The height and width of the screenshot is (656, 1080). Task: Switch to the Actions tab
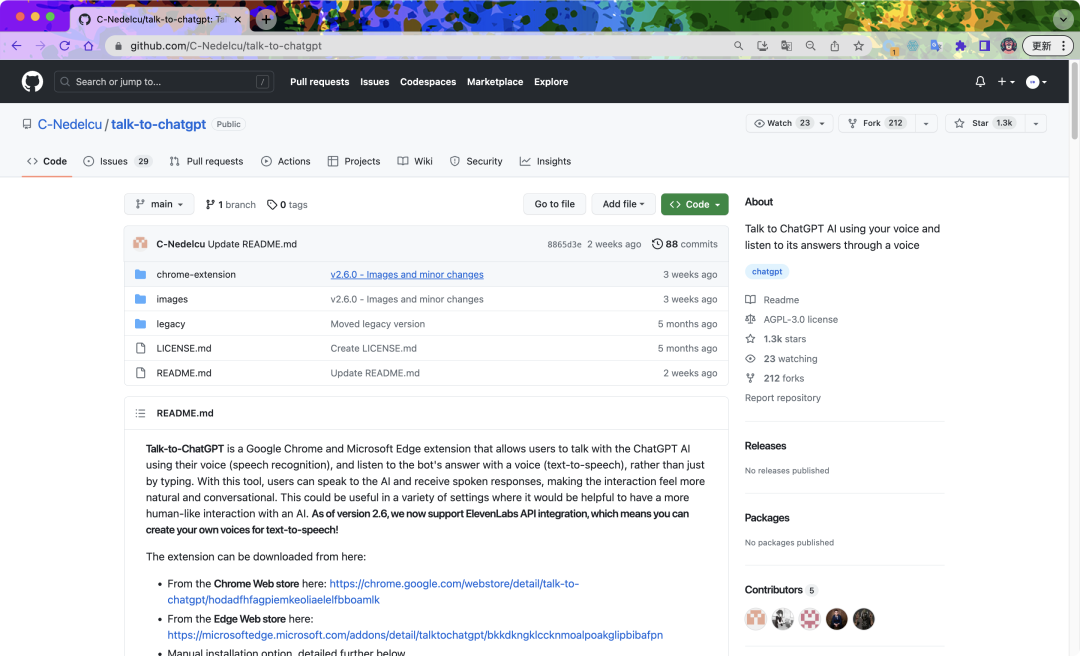(286, 161)
